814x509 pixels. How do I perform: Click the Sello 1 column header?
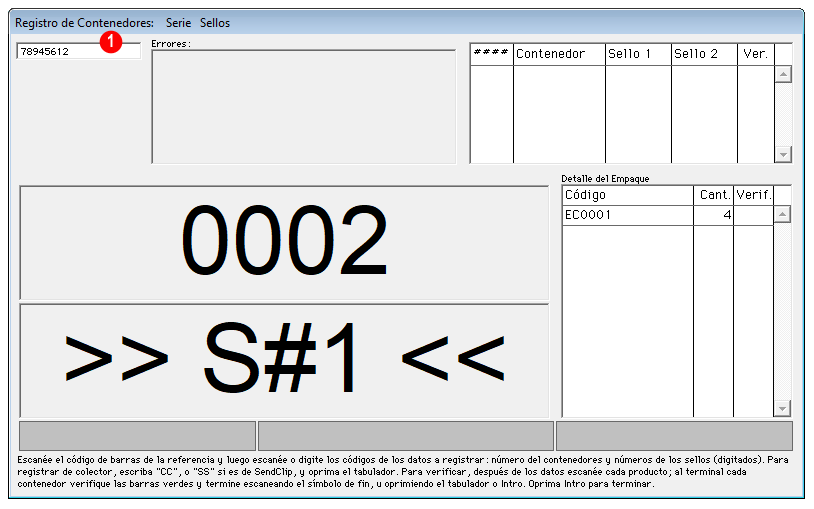tap(638, 54)
